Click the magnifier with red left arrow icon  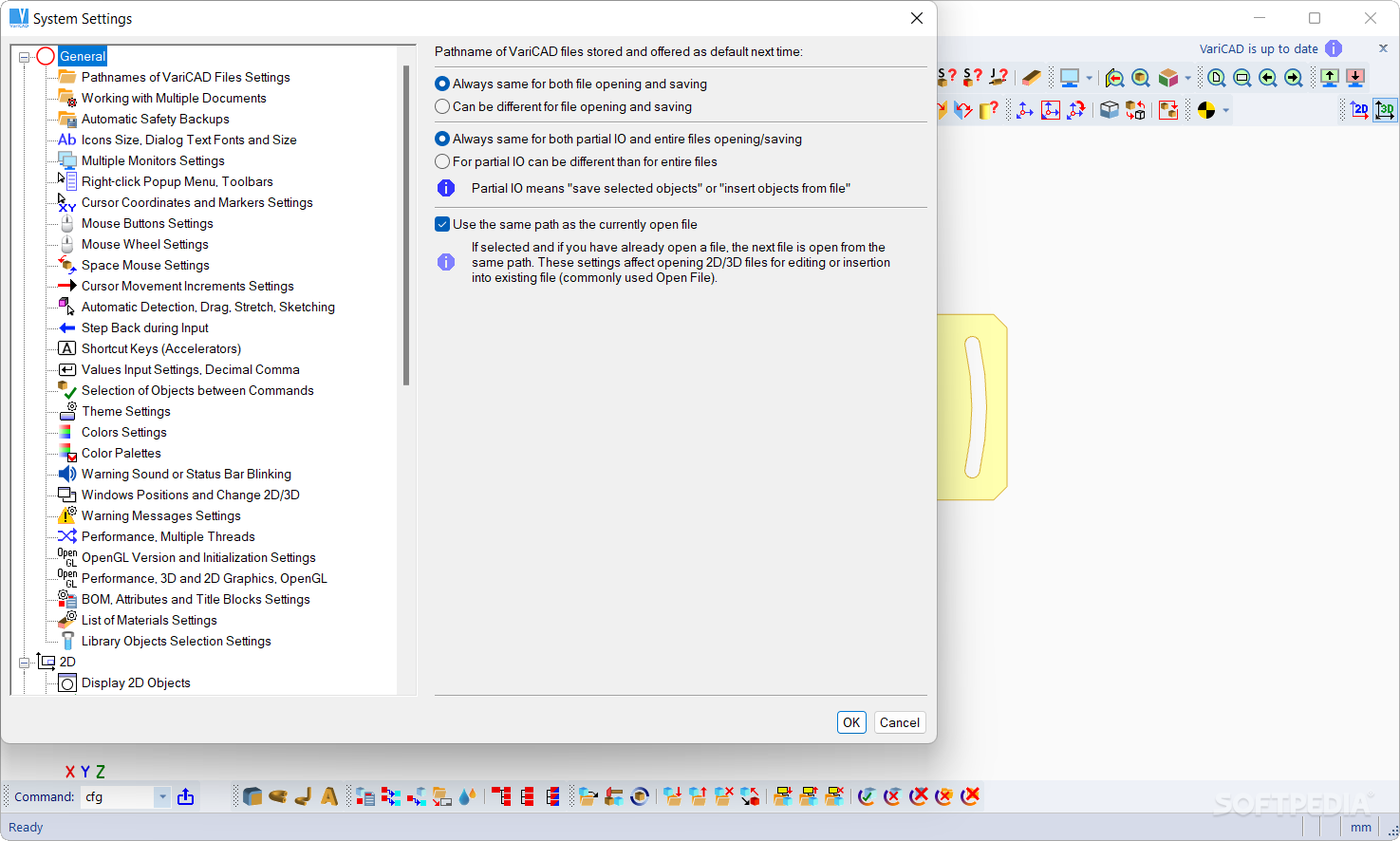[1114, 78]
